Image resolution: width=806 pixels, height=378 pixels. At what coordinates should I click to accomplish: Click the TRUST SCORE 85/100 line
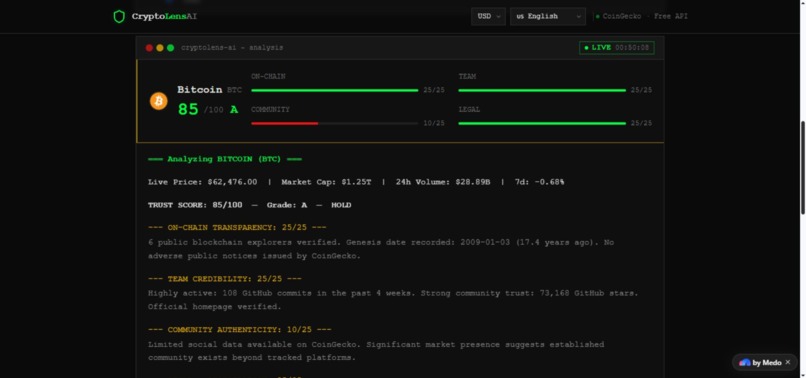point(249,205)
